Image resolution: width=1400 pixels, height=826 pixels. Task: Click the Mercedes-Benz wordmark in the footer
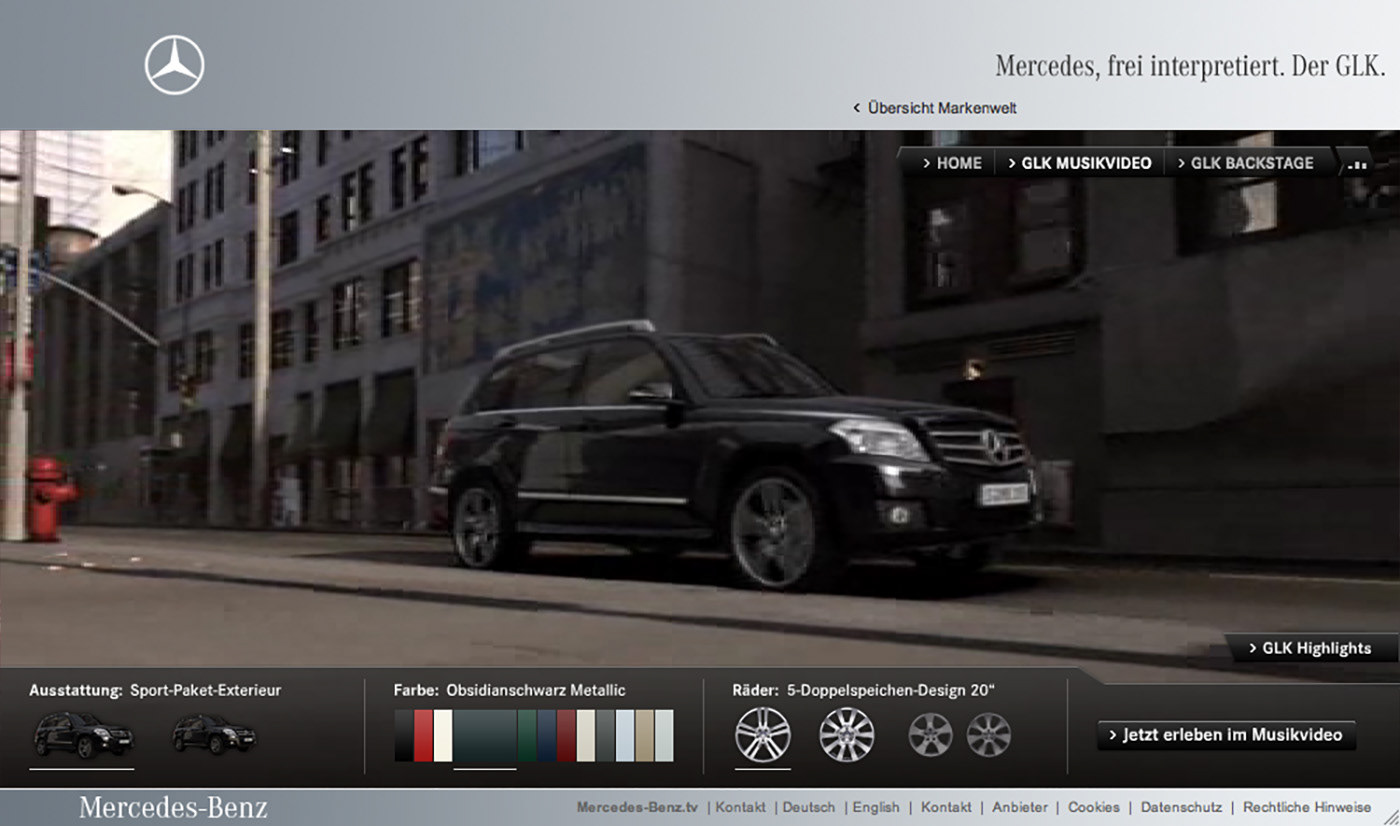173,807
